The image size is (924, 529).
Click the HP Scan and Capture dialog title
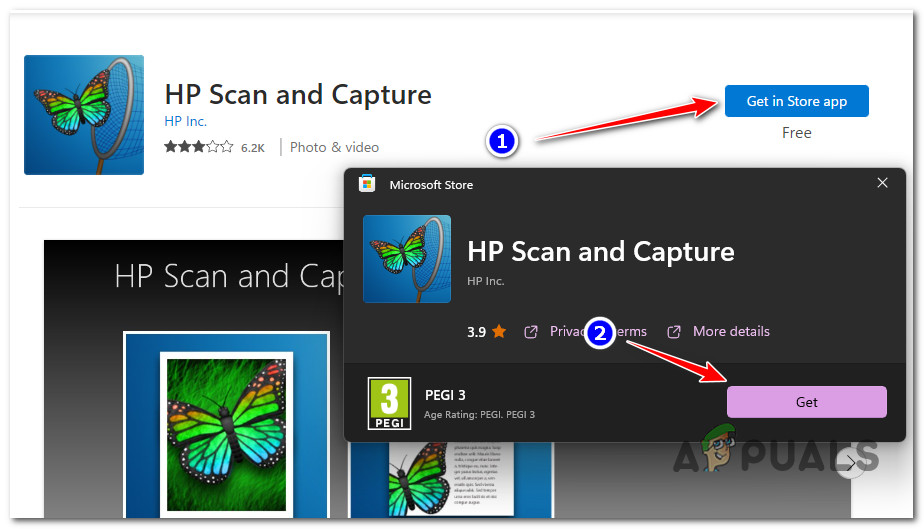[600, 252]
